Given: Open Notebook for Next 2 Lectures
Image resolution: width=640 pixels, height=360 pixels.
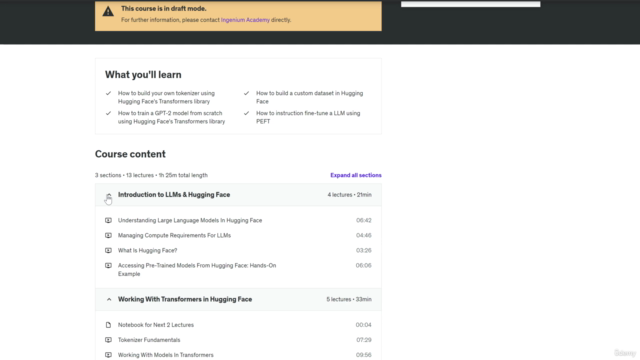Looking at the screenshot, I should [156, 325].
